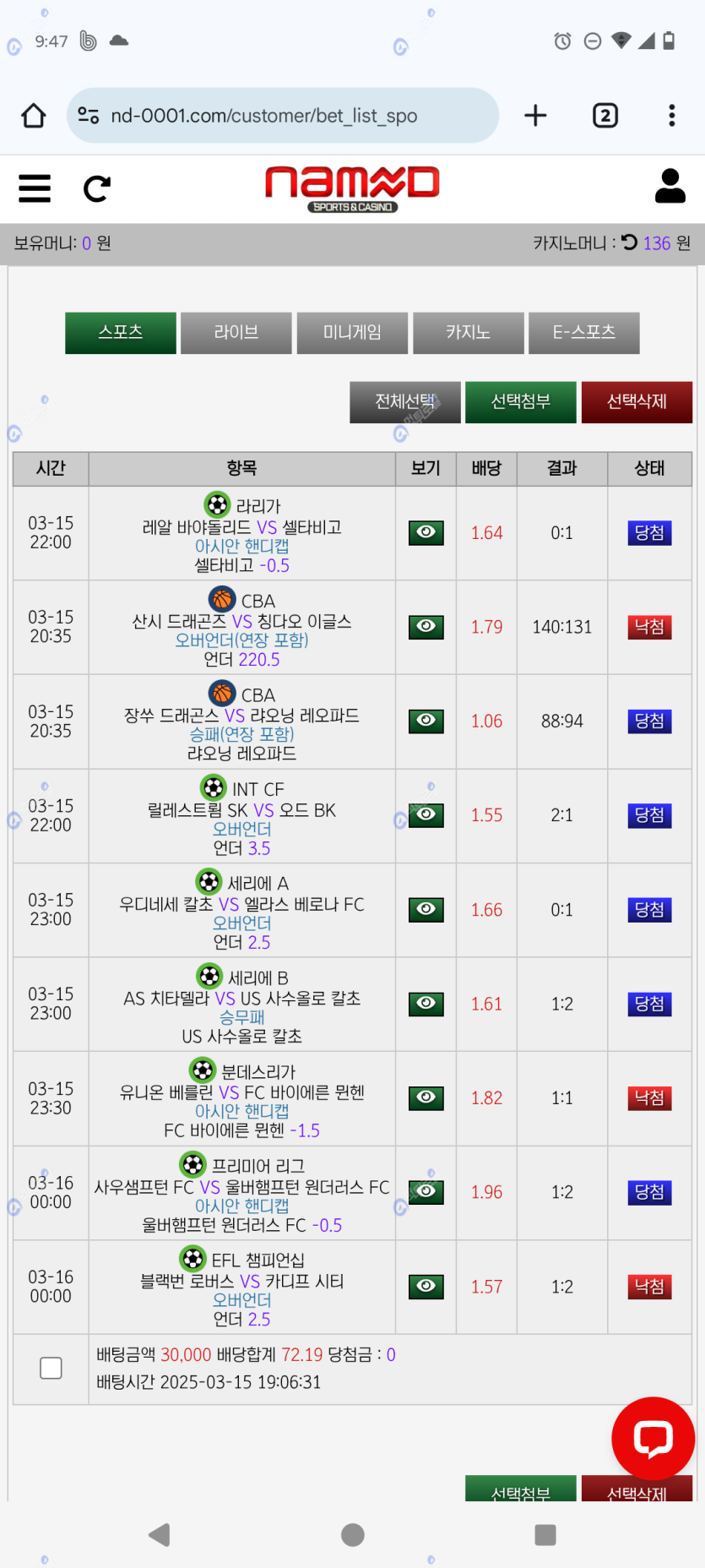The image size is (705, 1568).
Task: Tap the page reload arrow icon
Action: [96, 188]
